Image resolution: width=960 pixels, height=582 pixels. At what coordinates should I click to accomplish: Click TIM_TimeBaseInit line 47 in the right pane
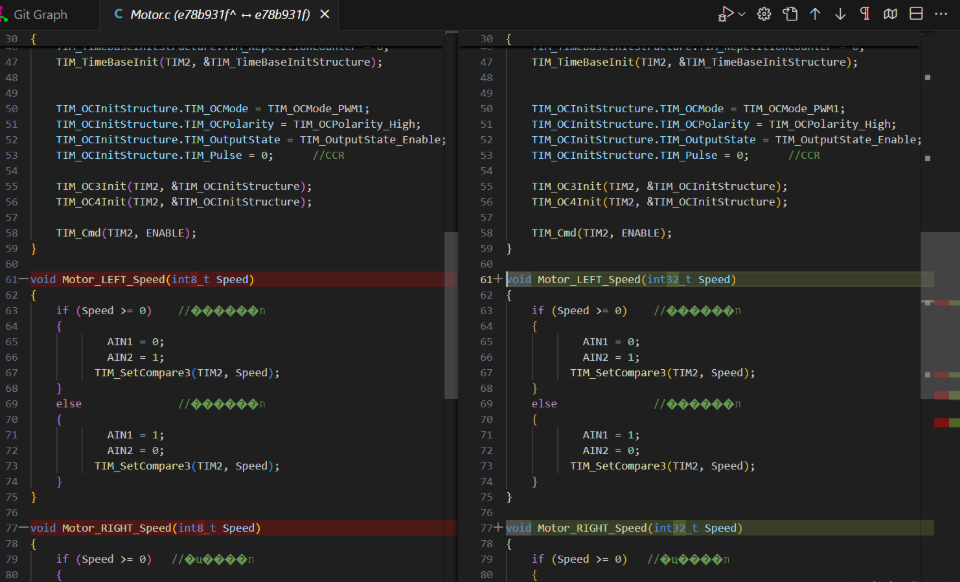pos(695,62)
